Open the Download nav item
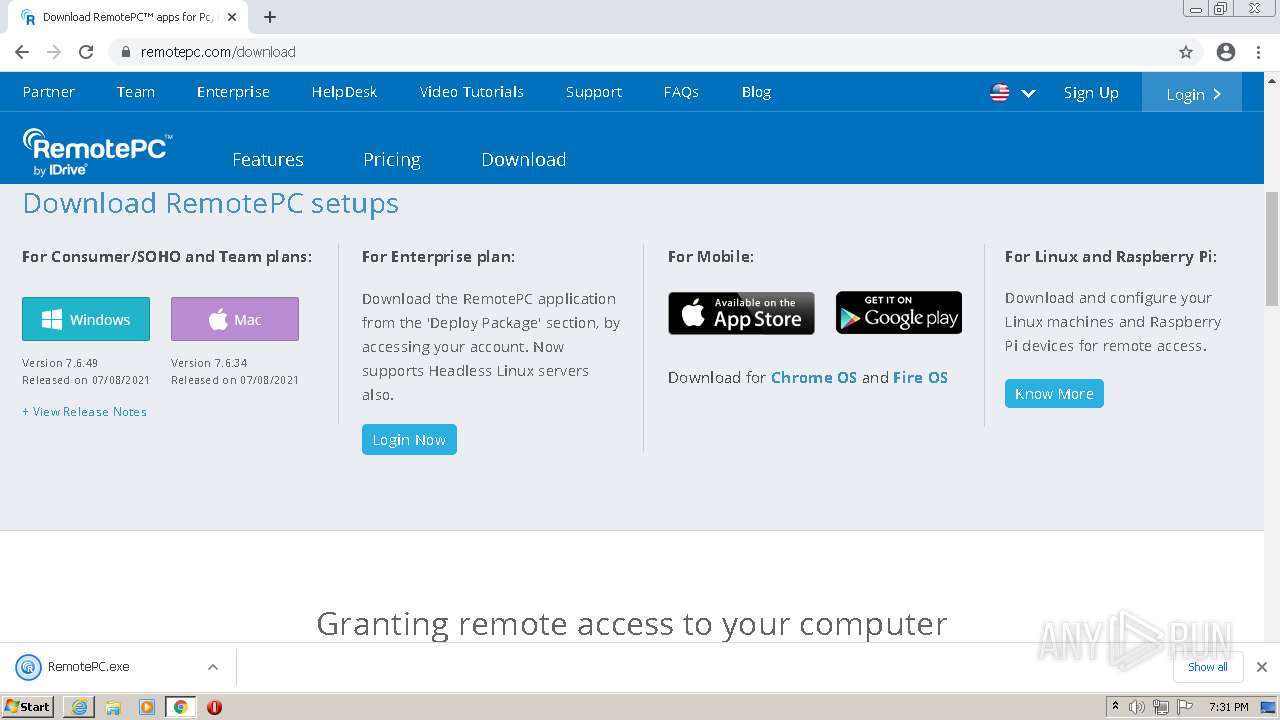 (524, 159)
